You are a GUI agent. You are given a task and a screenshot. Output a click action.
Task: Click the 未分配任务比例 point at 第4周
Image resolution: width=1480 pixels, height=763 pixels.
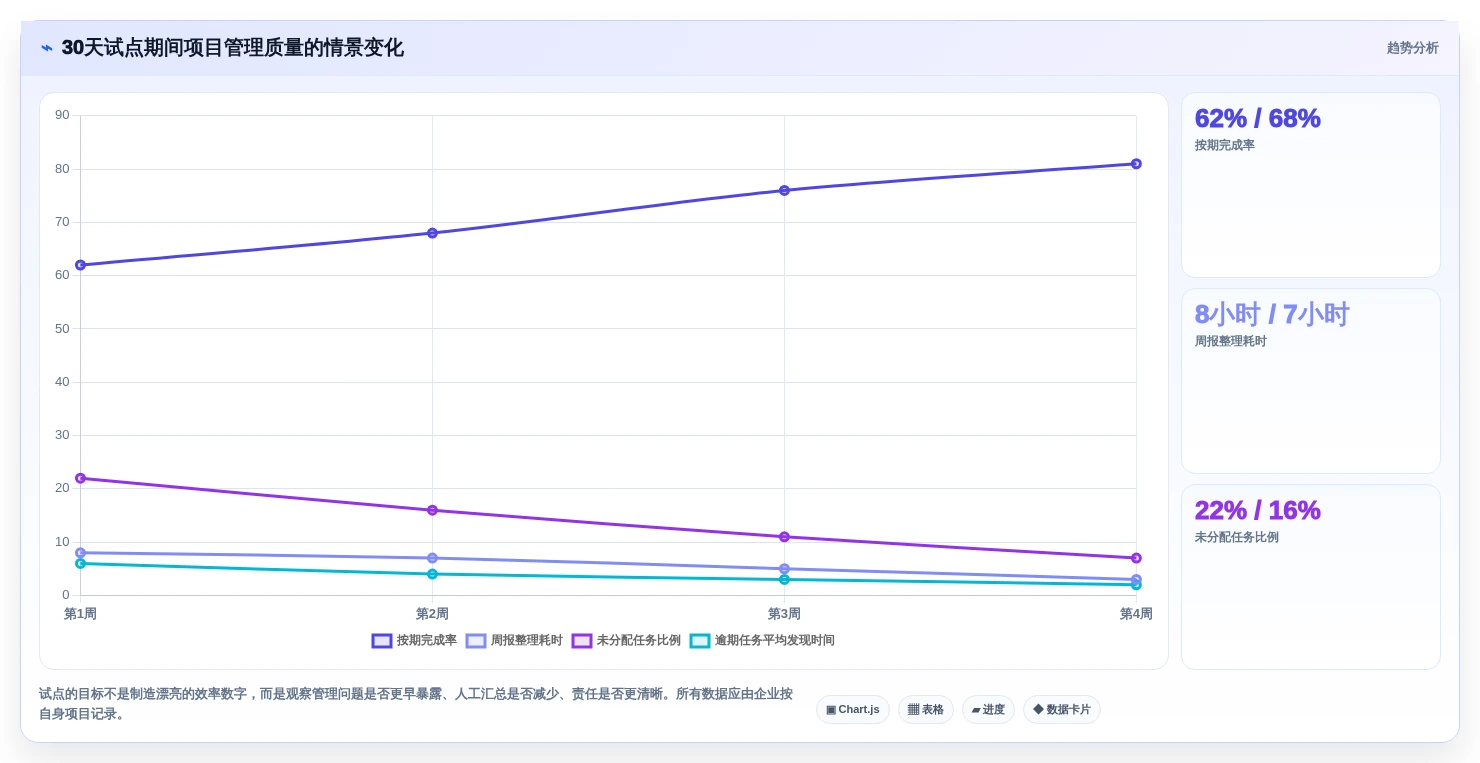pos(1136,558)
